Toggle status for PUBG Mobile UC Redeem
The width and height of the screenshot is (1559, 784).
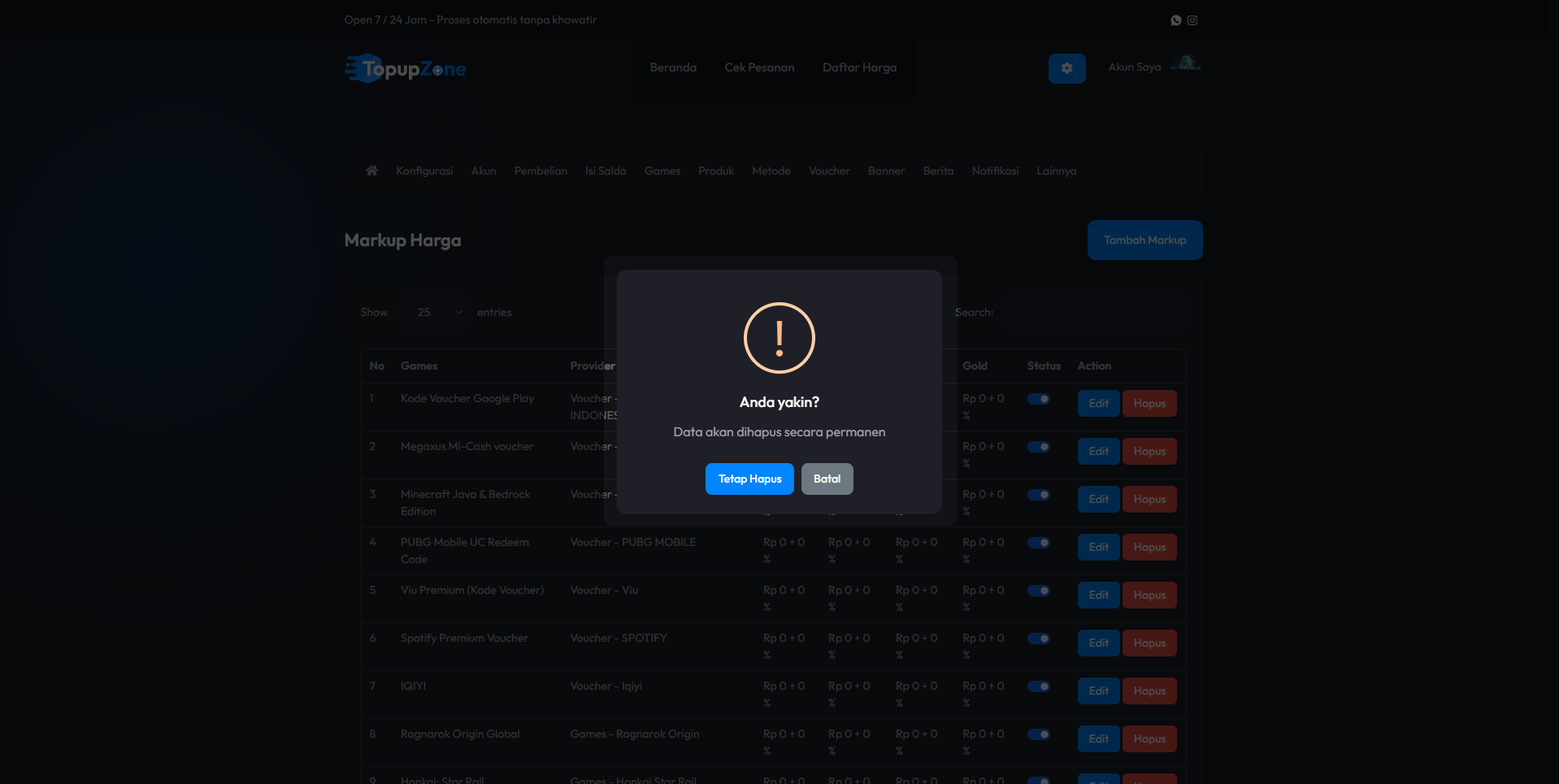[1039, 543]
